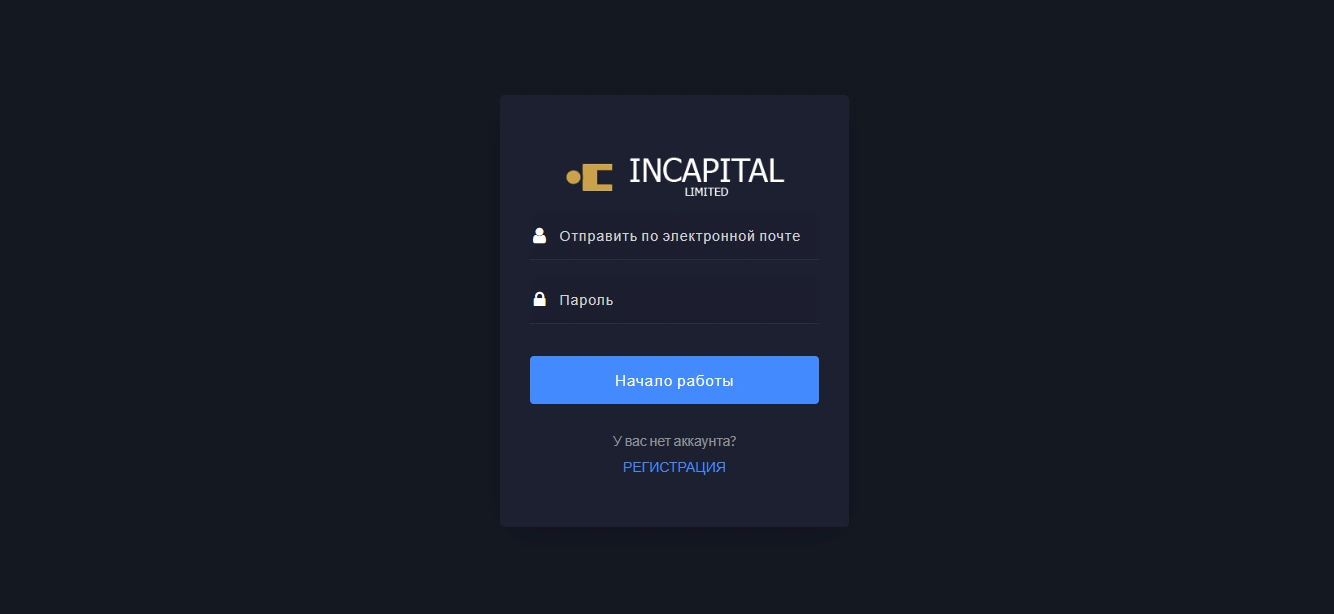Click the gold circle dot in logo
Image resolution: width=1334 pixels, height=614 pixels.
pos(573,178)
